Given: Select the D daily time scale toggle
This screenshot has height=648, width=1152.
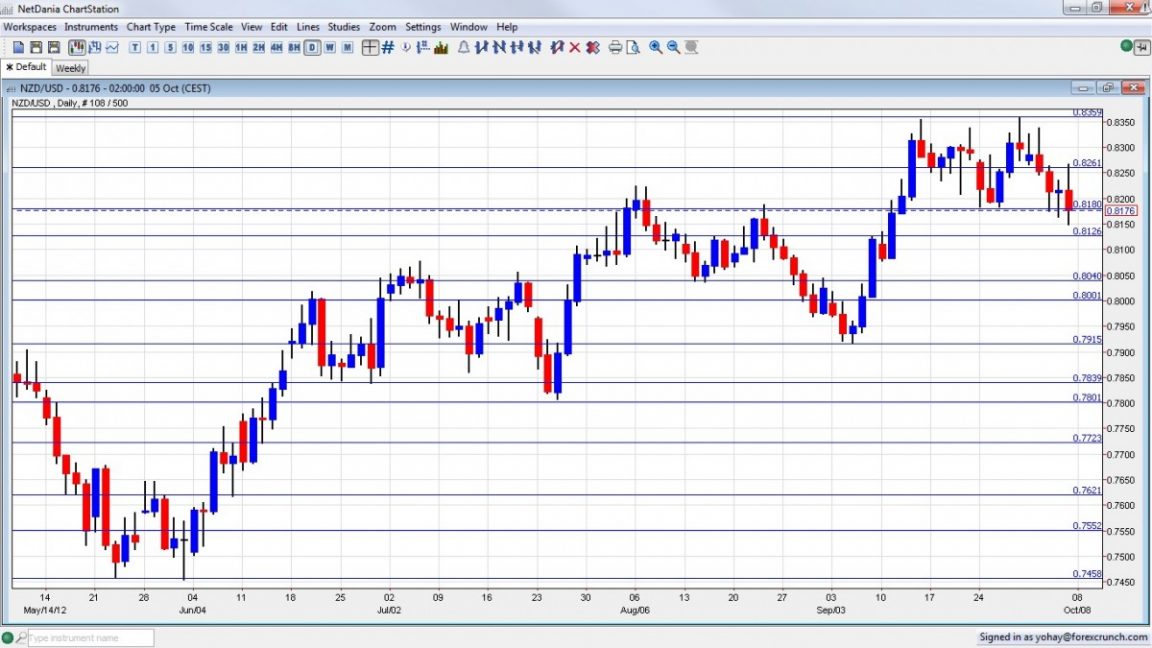Looking at the screenshot, I should (x=312, y=47).
